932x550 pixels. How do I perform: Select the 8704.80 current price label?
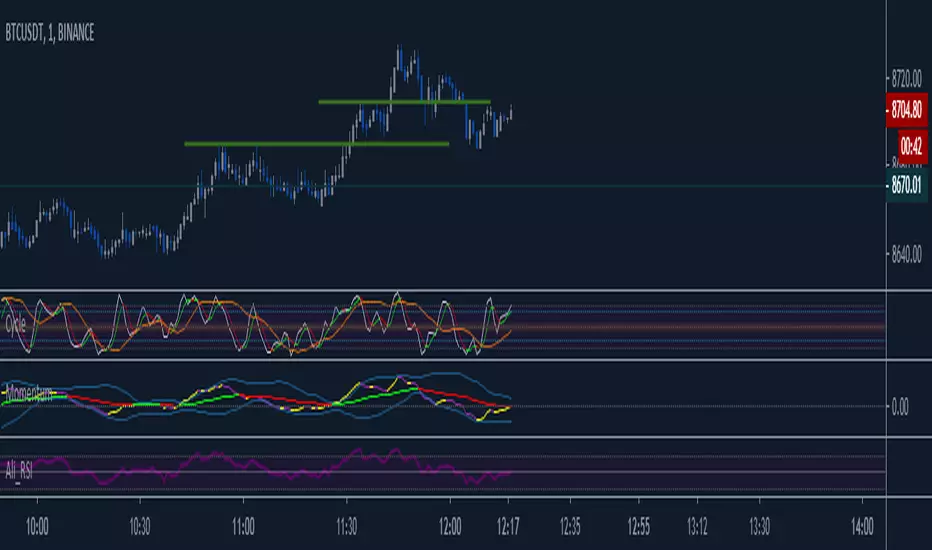906,110
